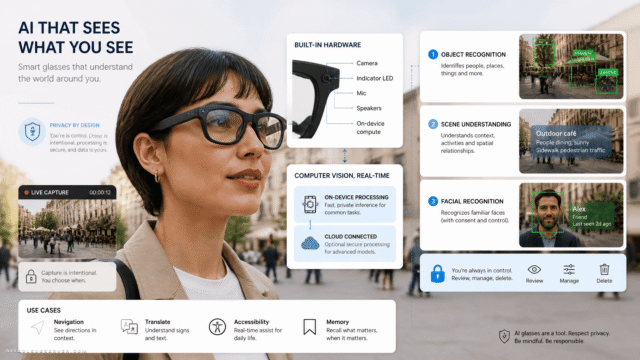Click the number 3 badge for Facial Recognition
Screen dimensions: 640x360
coord(433,201)
